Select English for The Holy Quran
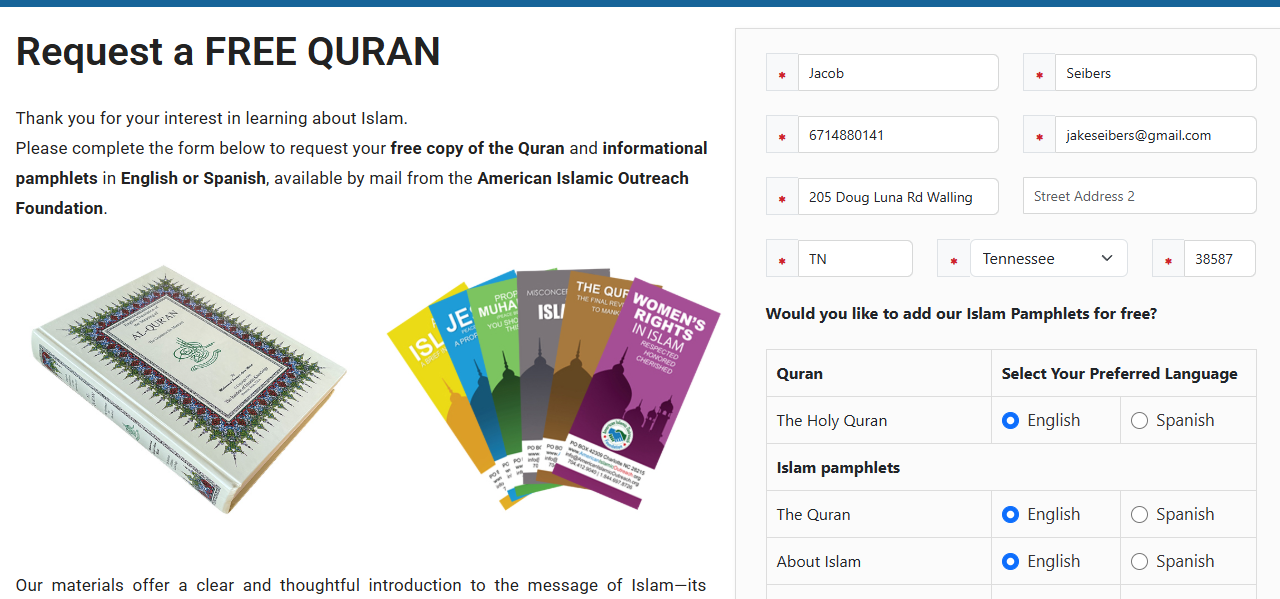 pyautogui.click(x=1010, y=421)
